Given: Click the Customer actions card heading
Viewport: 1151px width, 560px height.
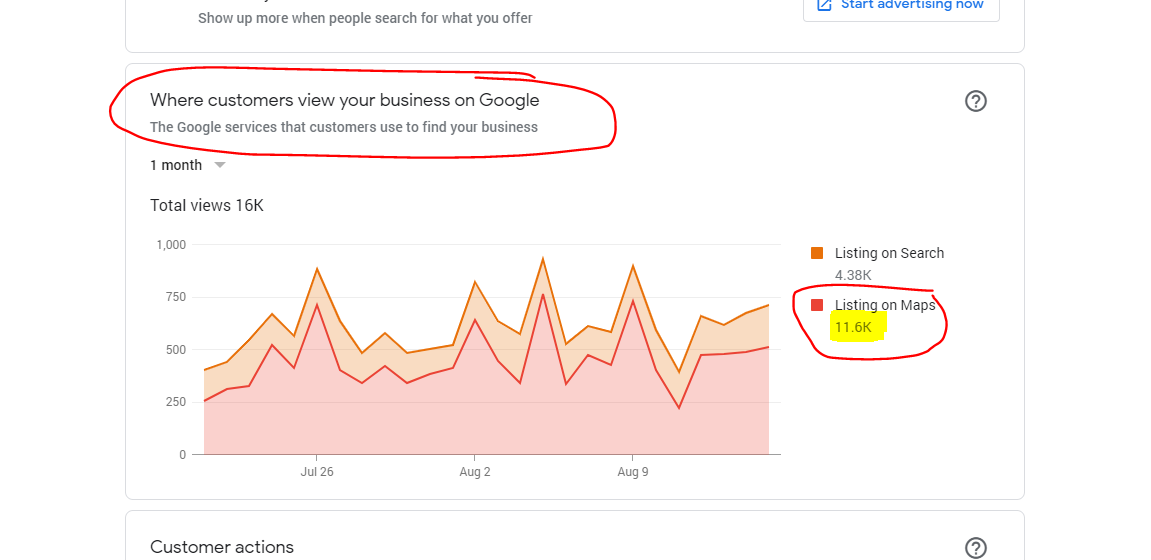Looking at the screenshot, I should [222, 547].
